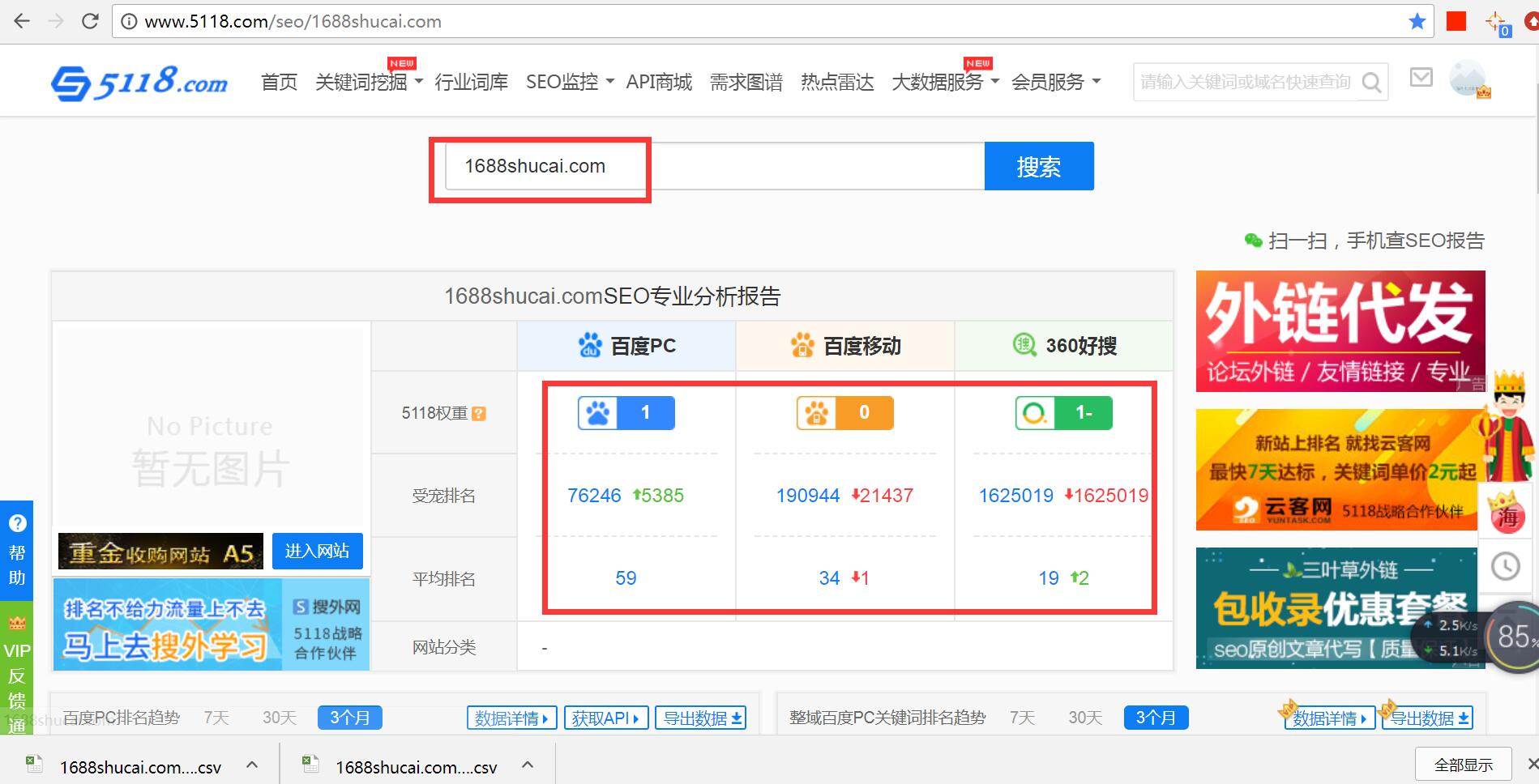Open the user avatar with crown

tap(1469, 80)
